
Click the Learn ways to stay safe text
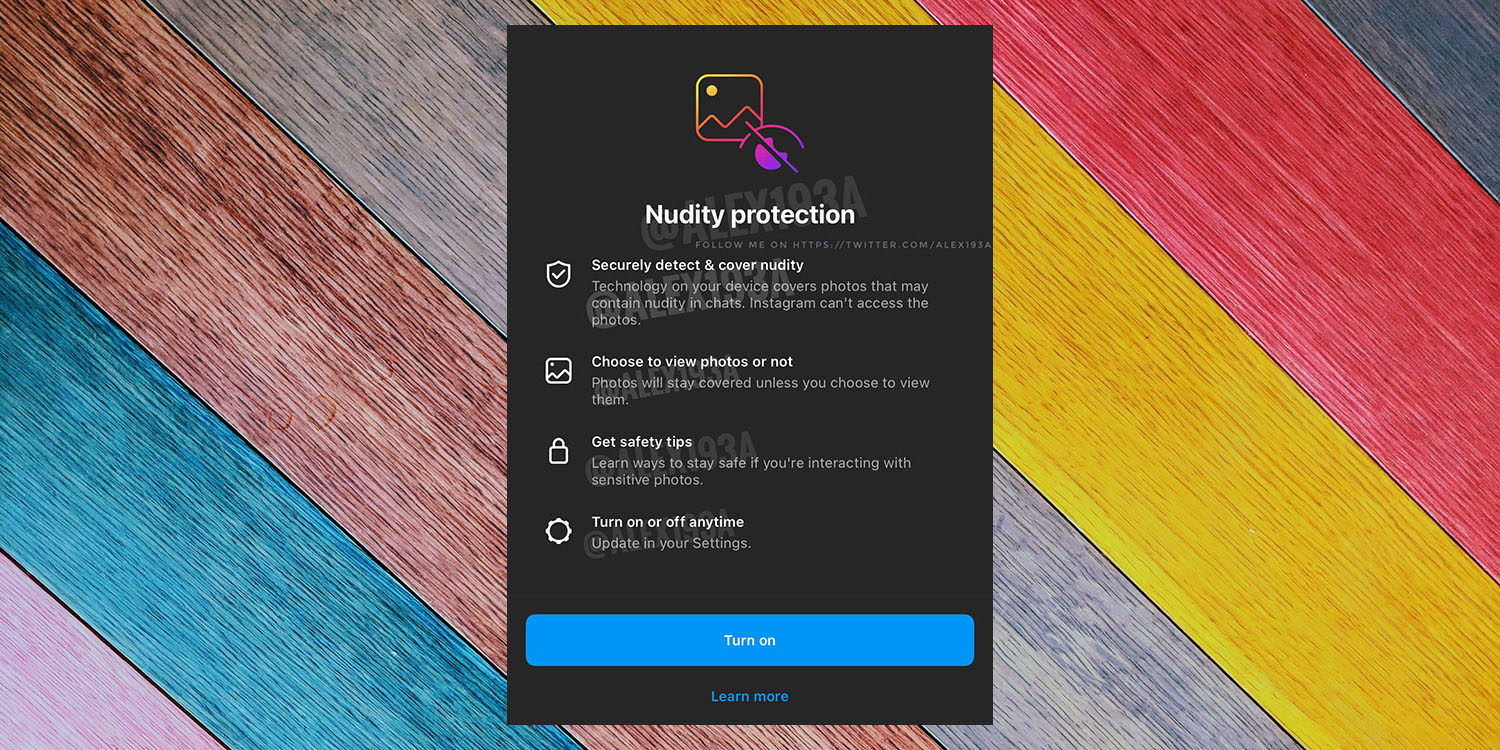[751, 471]
